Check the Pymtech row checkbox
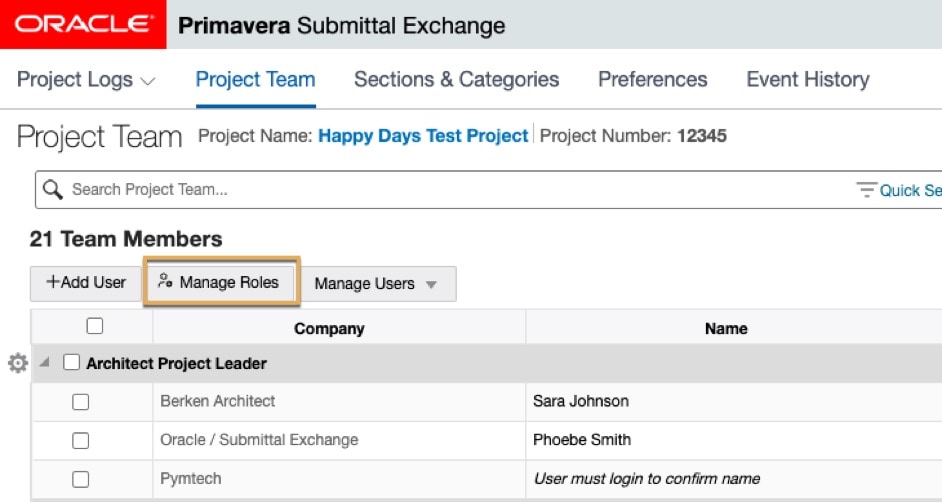 [81, 479]
